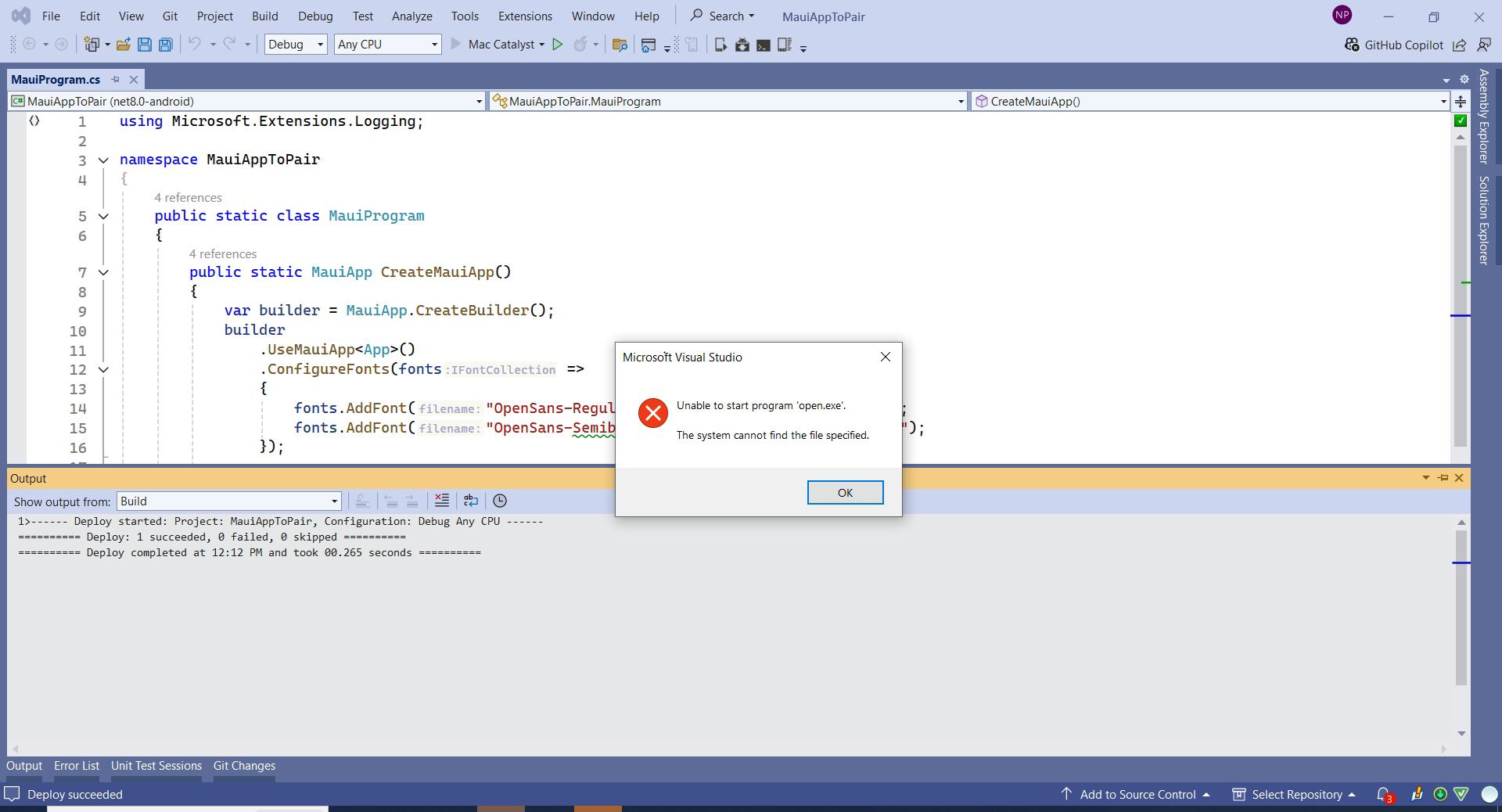The image size is (1502, 812).
Task: Open the Solution Explorer side tab
Action: (x=1483, y=221)
